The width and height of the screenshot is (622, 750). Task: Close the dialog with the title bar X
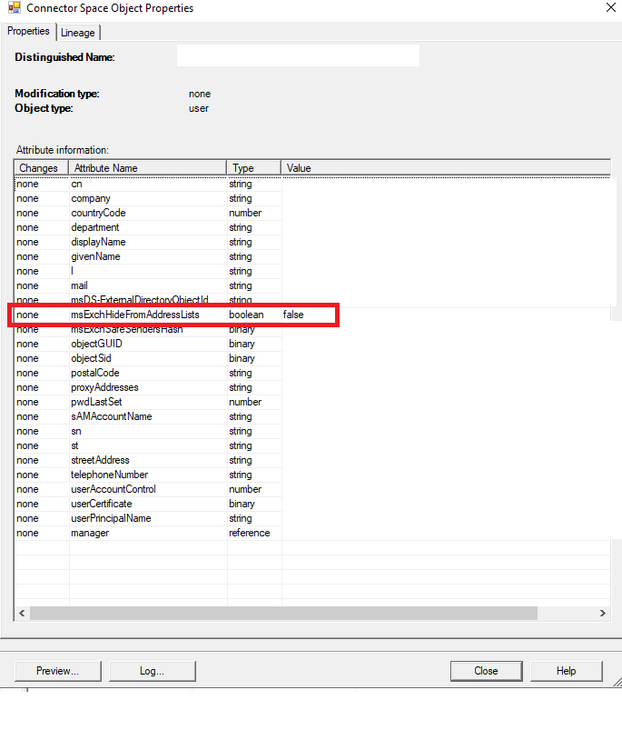[x=610, y=8]
